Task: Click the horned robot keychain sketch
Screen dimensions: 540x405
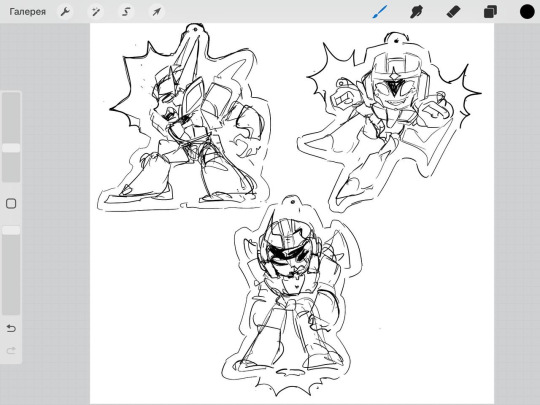Action: (x=184, y=117)
